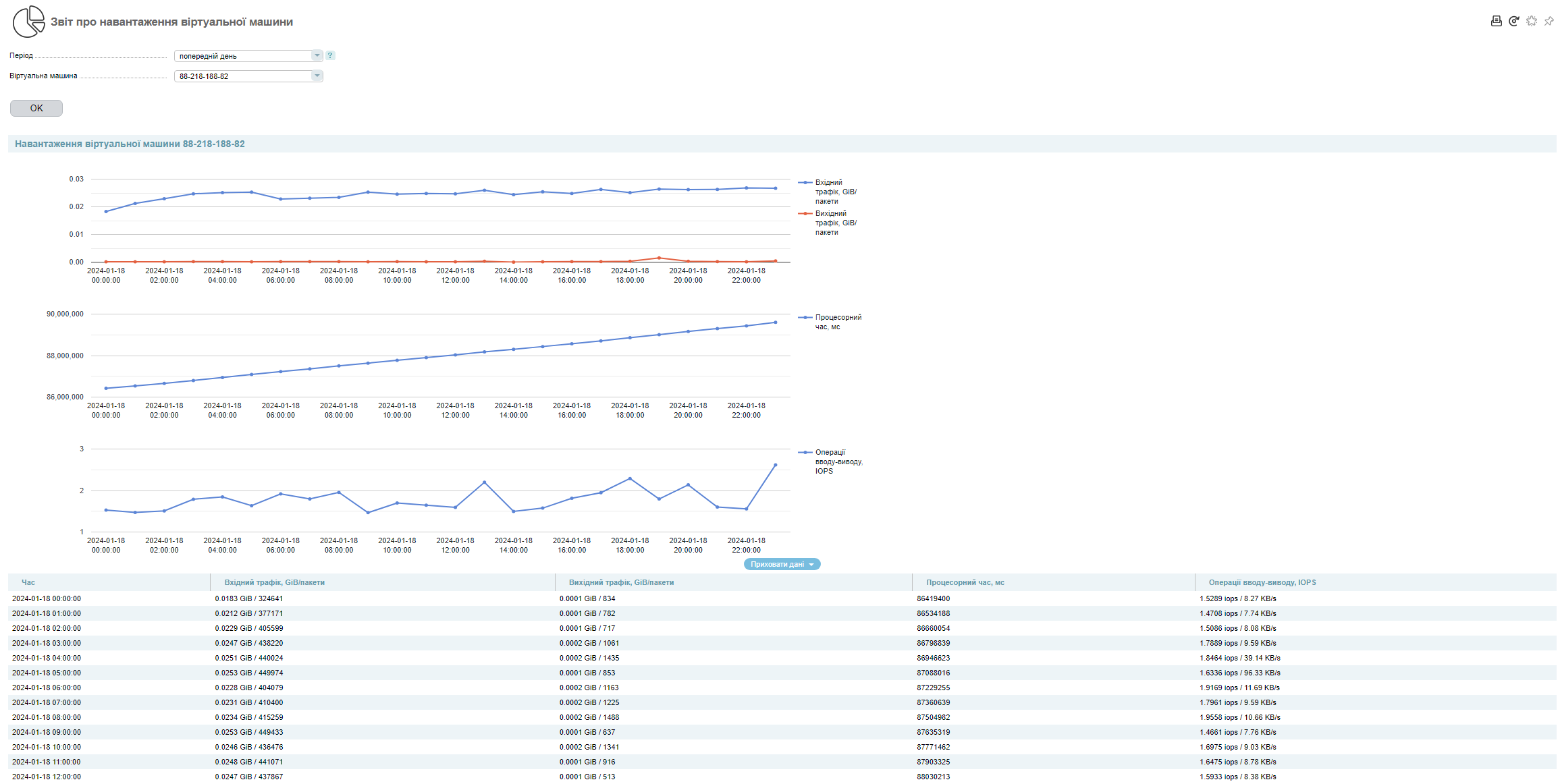Click the help question mark next to Період
1560x784 pixels.
point(330,55)
